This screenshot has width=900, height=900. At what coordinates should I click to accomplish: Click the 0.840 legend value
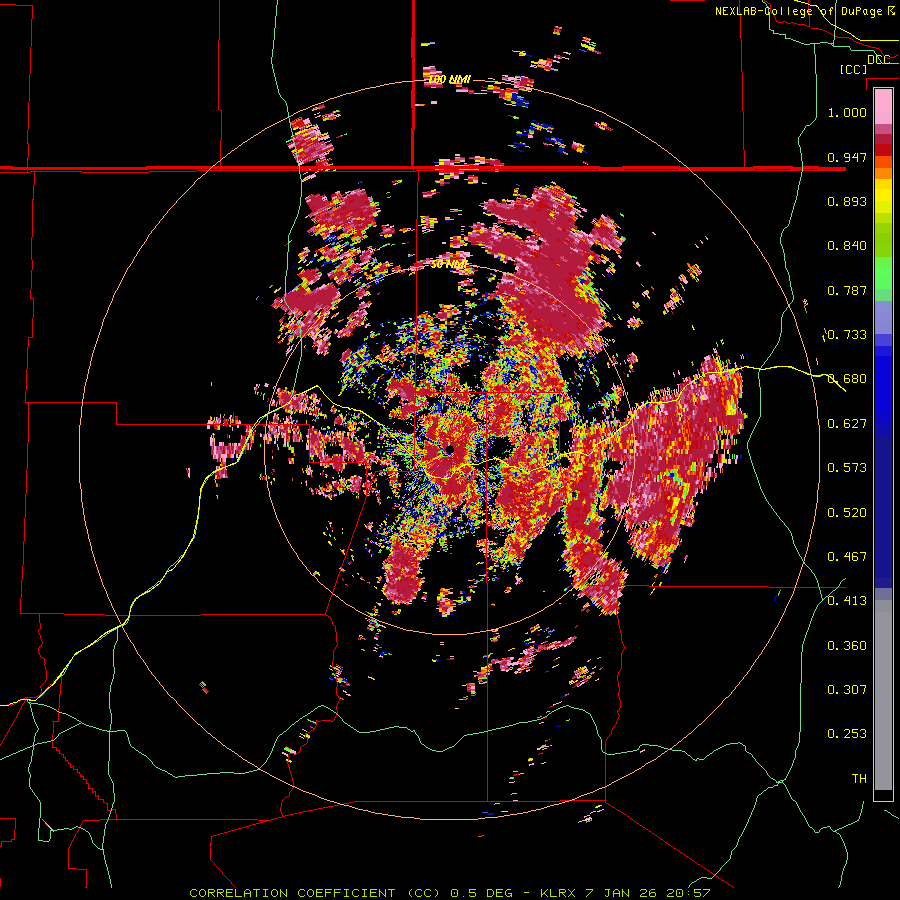[x=847, y=246]
